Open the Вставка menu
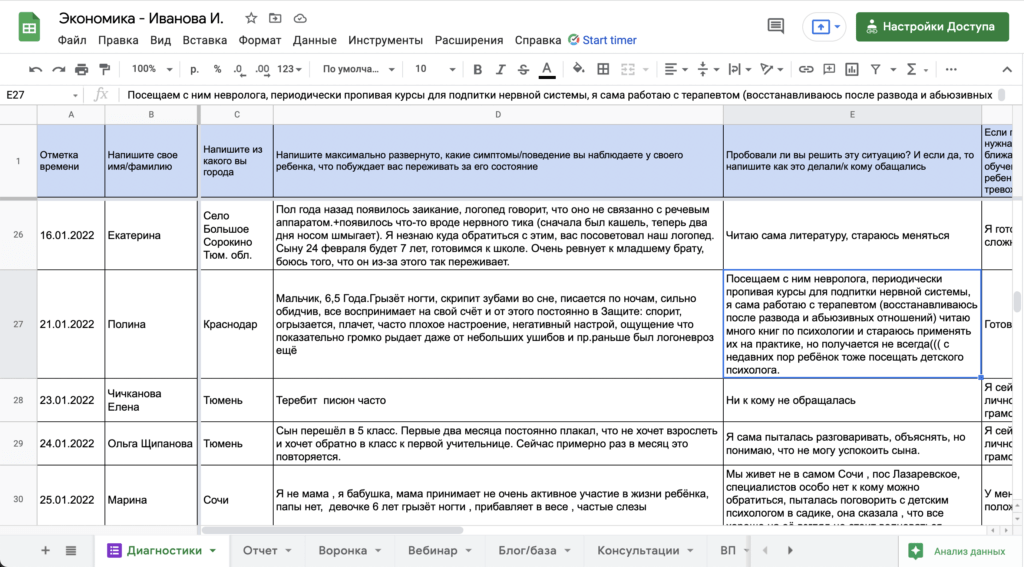 (x=204, y=40)
